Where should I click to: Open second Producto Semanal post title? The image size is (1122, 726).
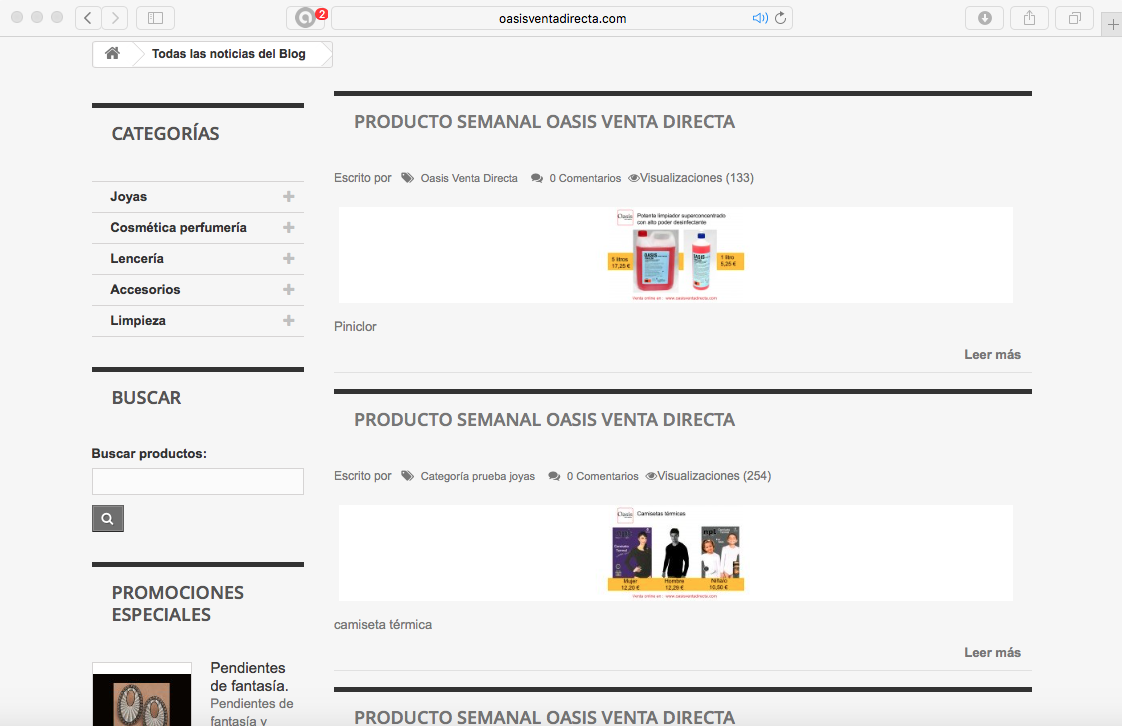(545, 420)
